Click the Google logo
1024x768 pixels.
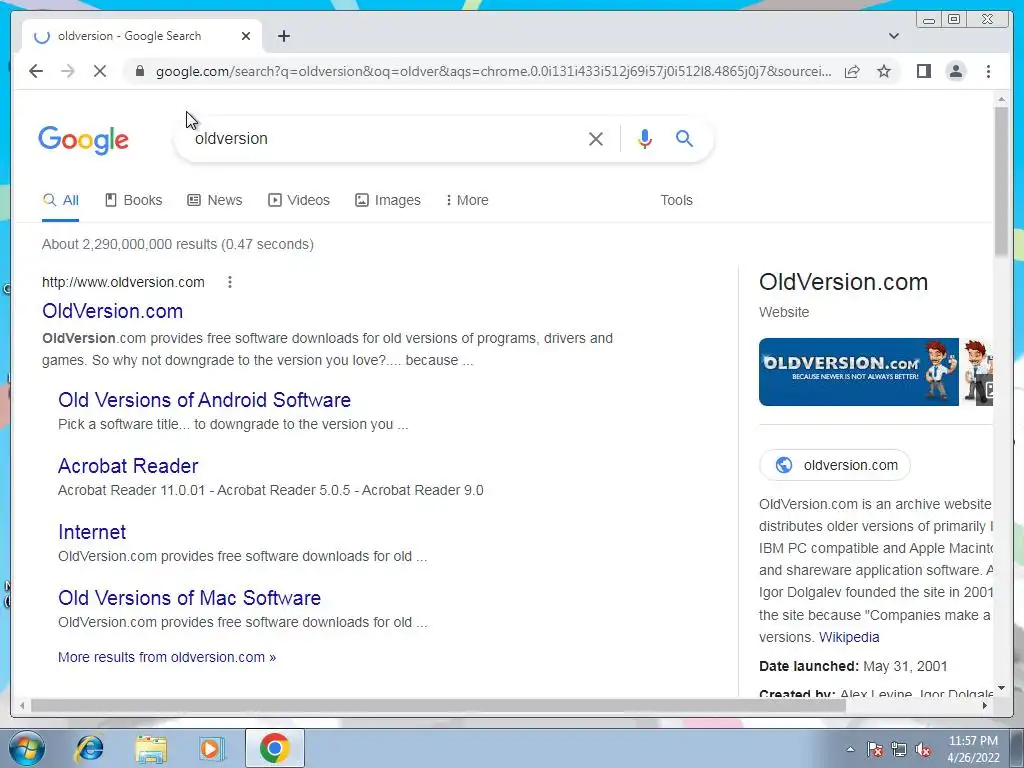[84, 140]
